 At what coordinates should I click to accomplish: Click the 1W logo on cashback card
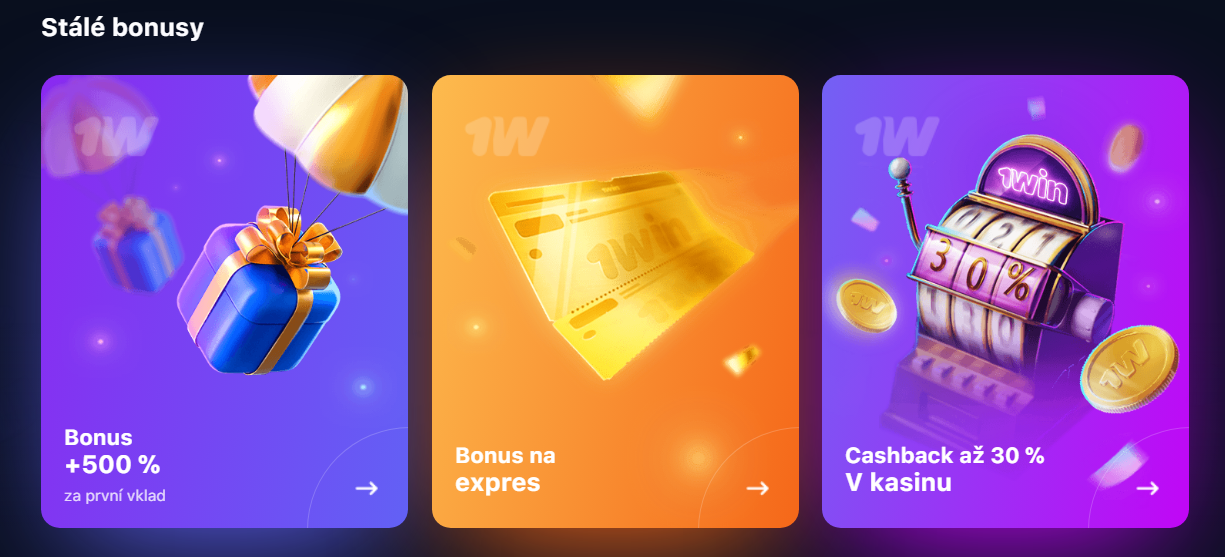[896, 136]
